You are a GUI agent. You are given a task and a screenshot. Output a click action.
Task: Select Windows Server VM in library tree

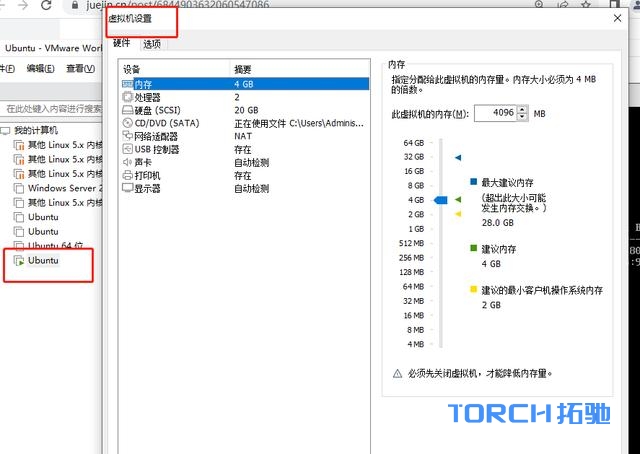[65, 188]
